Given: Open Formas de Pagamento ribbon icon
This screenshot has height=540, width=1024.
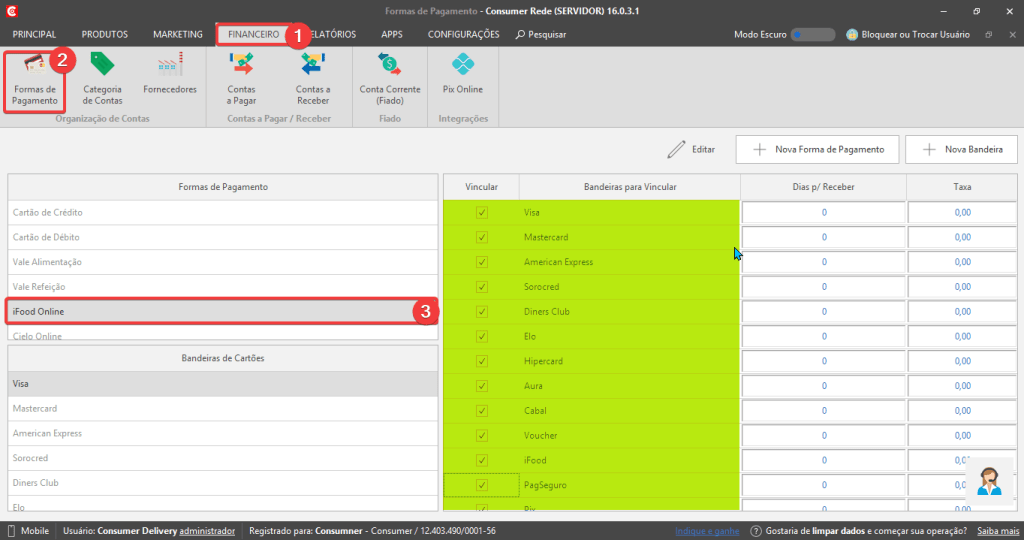Looking at the screenshot, I should [x=35, y=80].
